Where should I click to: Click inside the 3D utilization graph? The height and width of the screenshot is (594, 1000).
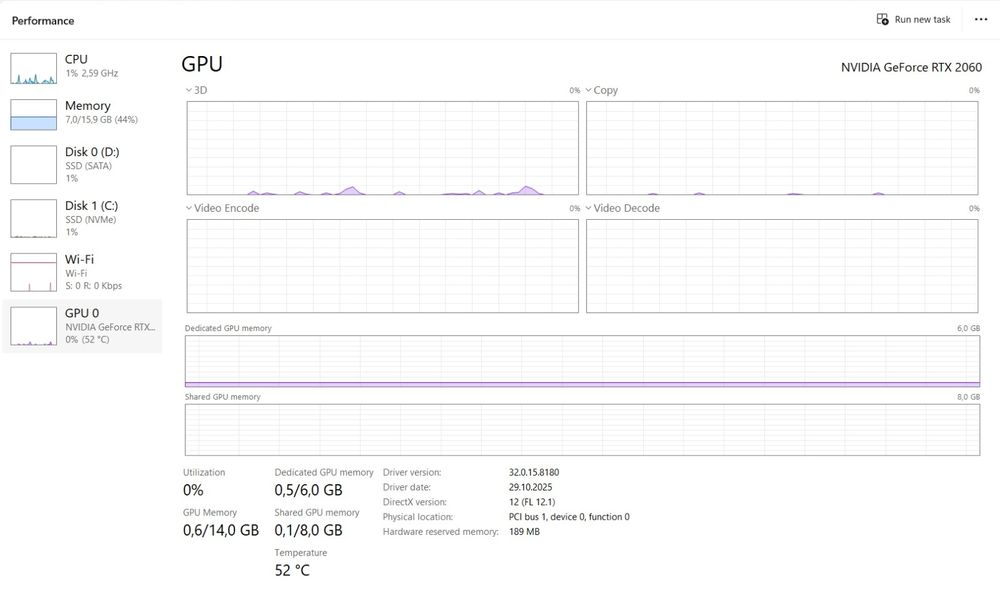pyautogui.click(x=382, y=148)
